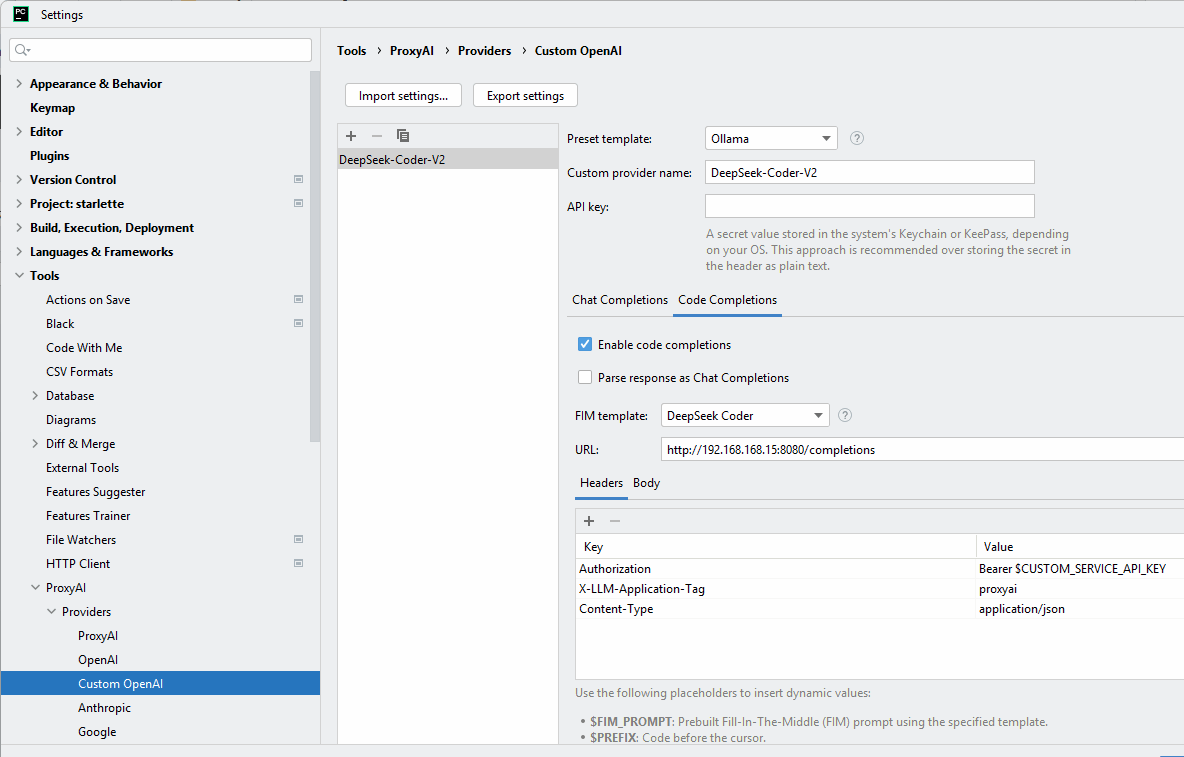Screen dimensions: 1184x757
Task: Switch to the Body tab
Action: [646, 483]
